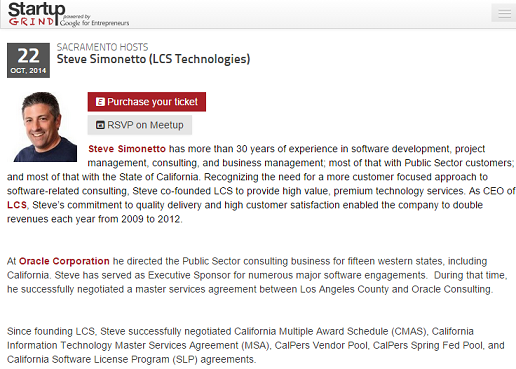516x369 pixels.
Task: Open the red LCS link
Action: (x=17, y=205)
